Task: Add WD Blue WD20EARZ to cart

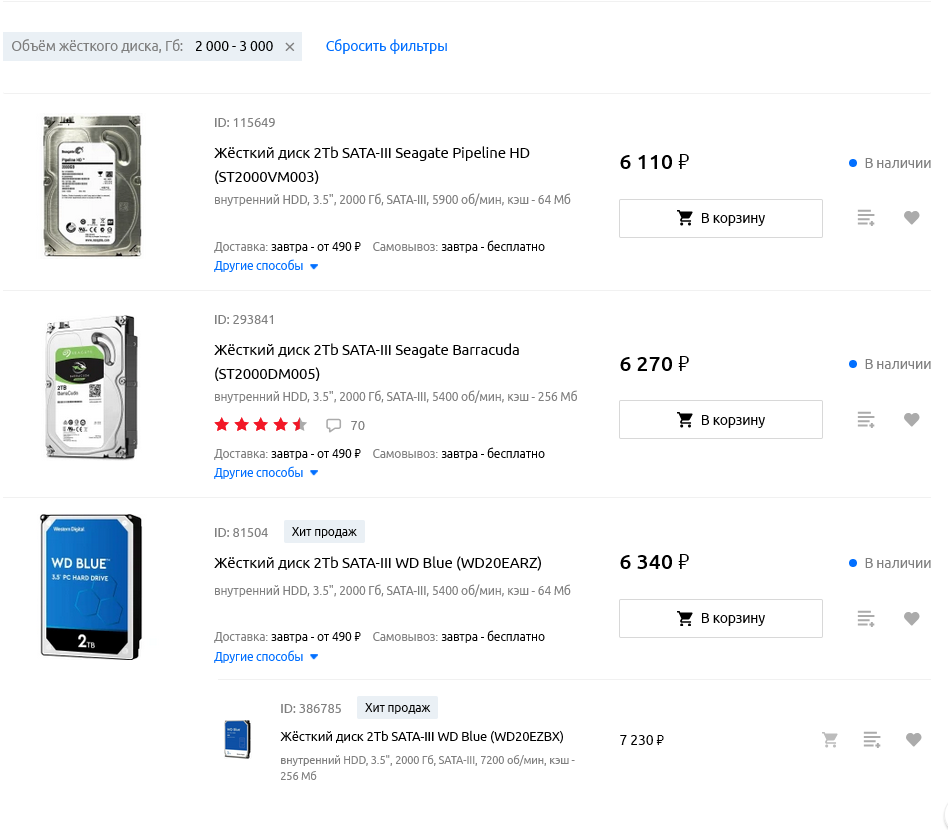Action: 721,618
